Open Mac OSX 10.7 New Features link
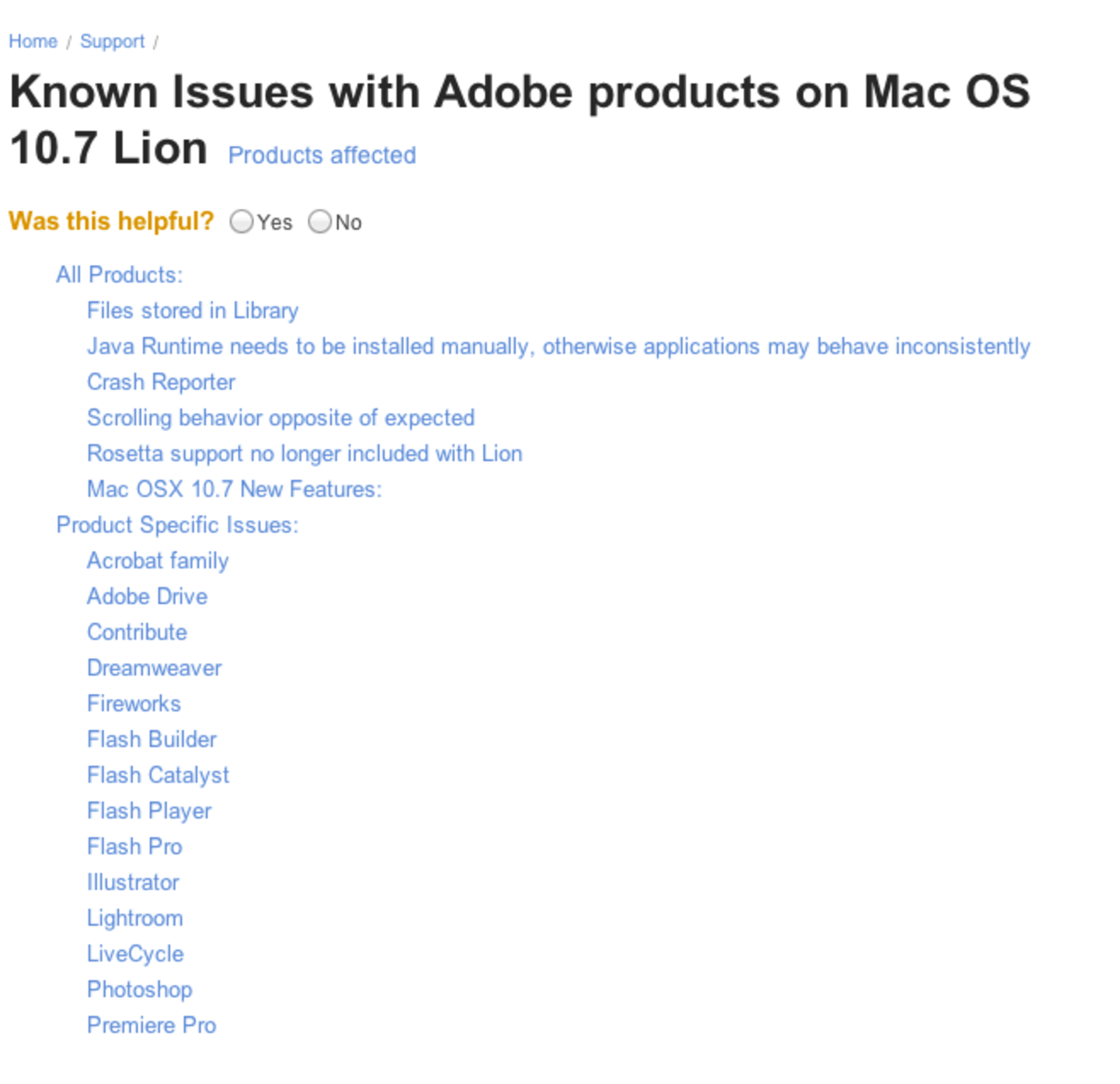The width and height of the screenshot is (1120, 1084). [234, 490]
